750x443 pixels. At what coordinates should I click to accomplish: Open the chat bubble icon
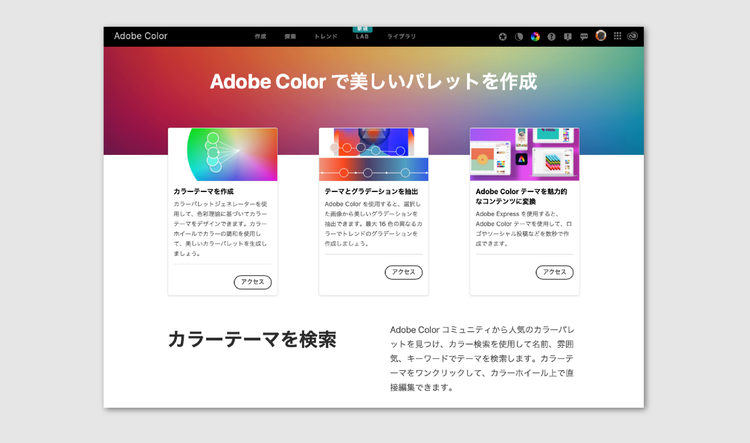click(x=584, y=36)
